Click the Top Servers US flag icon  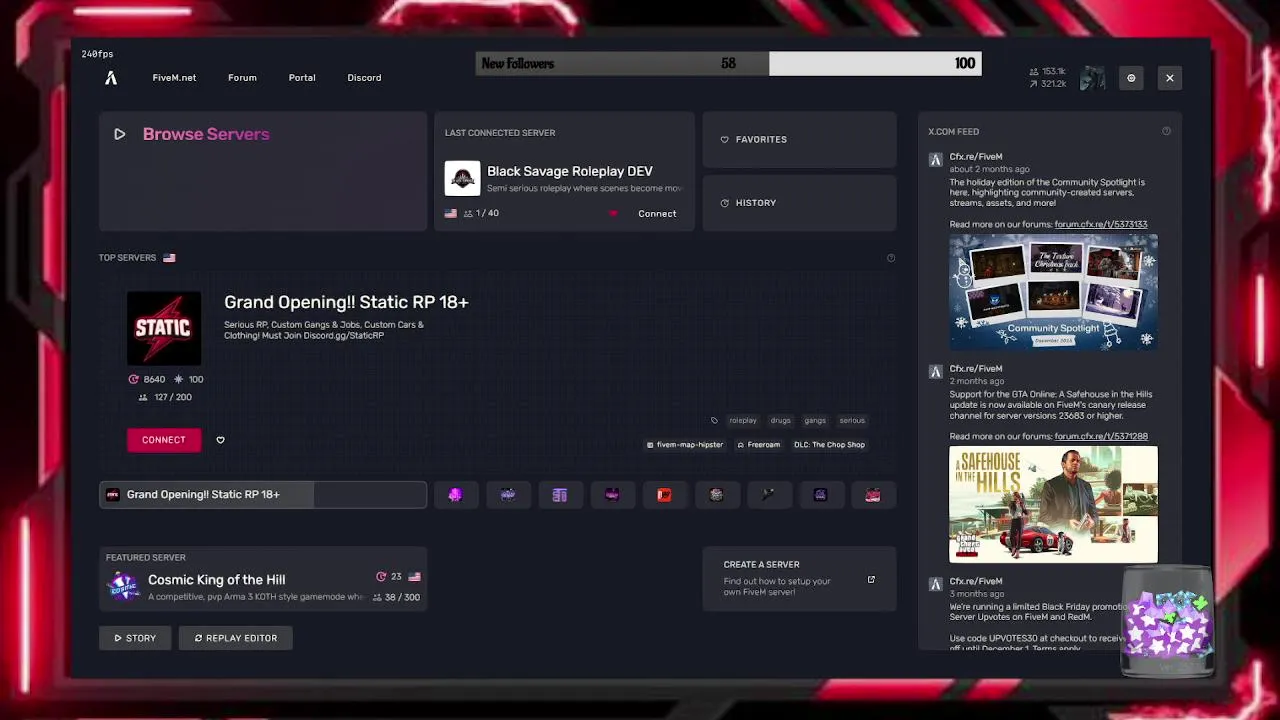point(169,258)
